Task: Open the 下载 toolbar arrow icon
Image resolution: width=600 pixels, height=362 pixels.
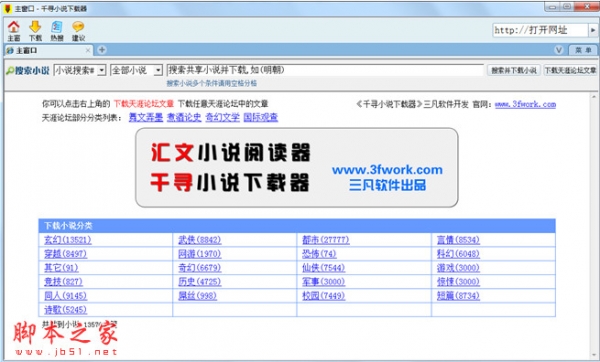Action: tap(35, 31)
